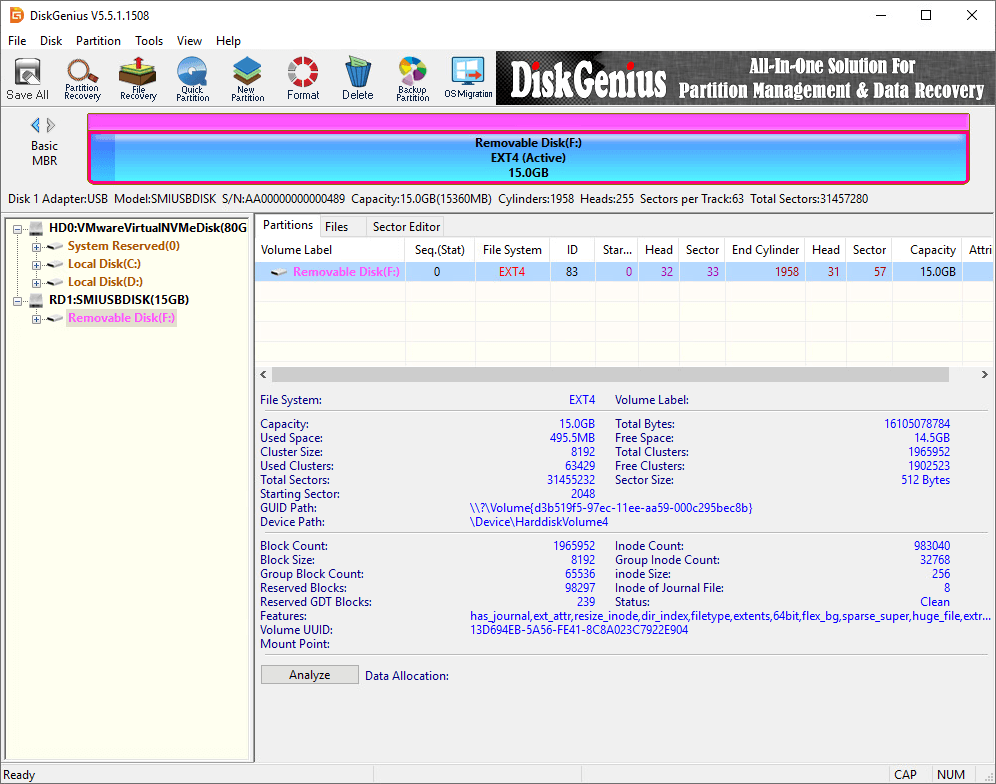Image resolution: width=996 pixels, height=784 pixels.
Task: Click CAP indicator in status bar
Action: (905, 775)
